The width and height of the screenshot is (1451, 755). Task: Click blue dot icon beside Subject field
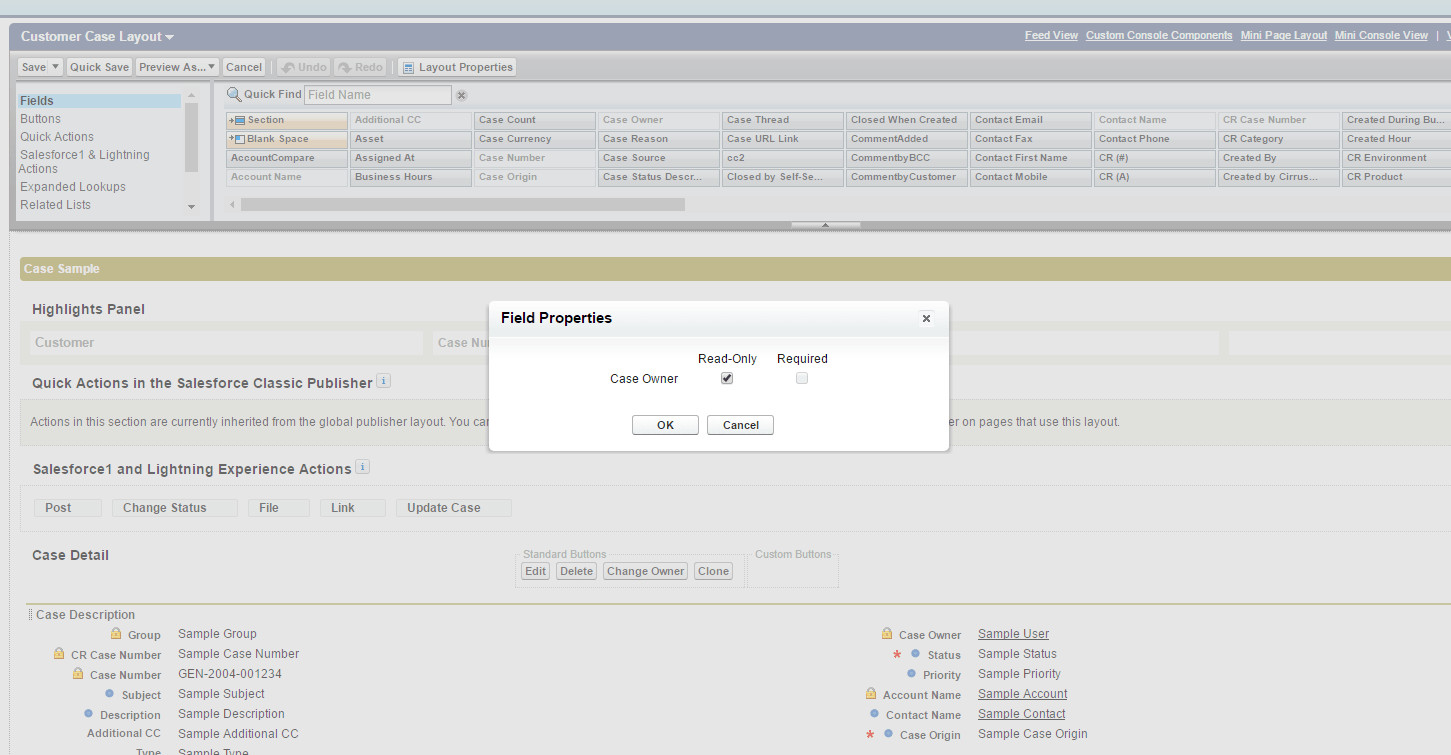coord(109,693)
